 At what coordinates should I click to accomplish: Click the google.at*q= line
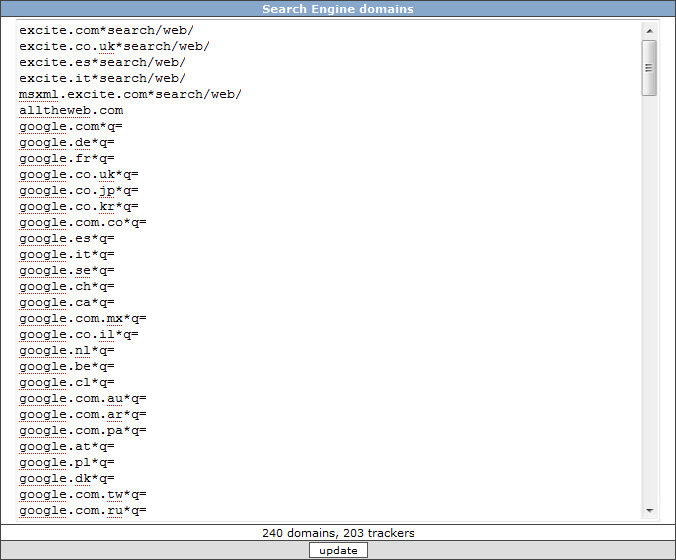tap(67, 446)
